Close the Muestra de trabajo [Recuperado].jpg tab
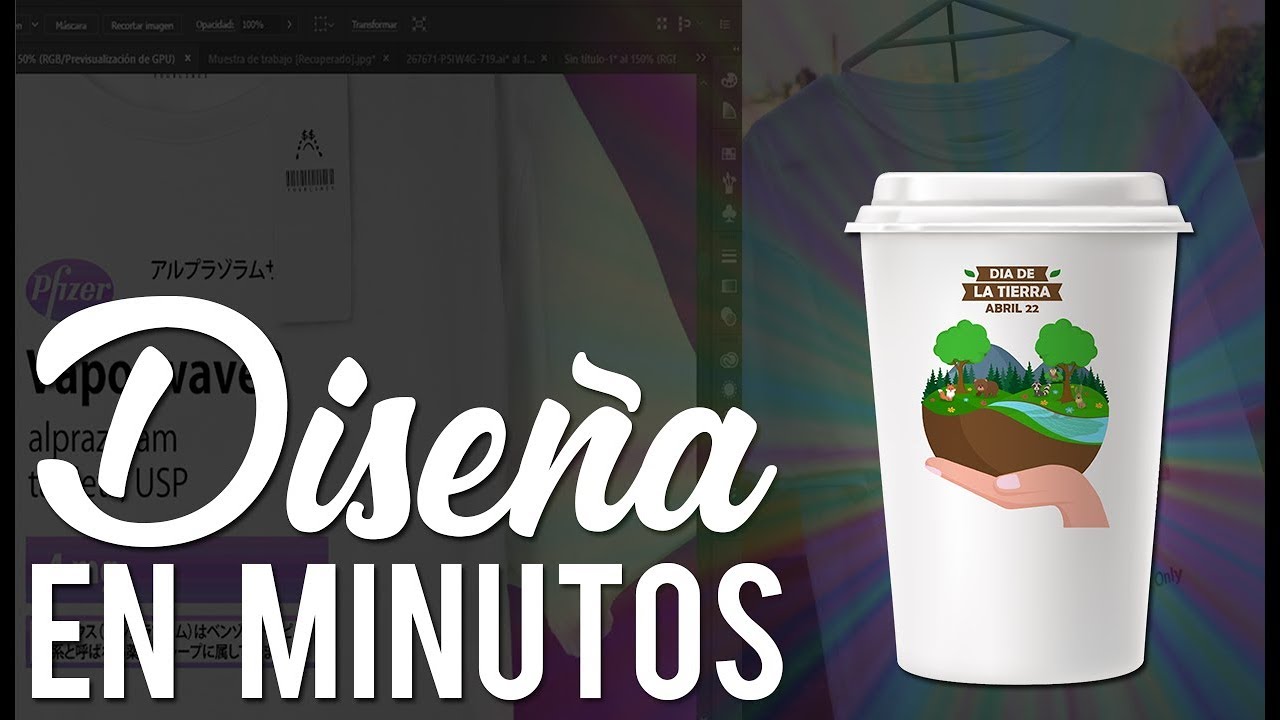Viewport: 1280px width, 720px height. 386,58
